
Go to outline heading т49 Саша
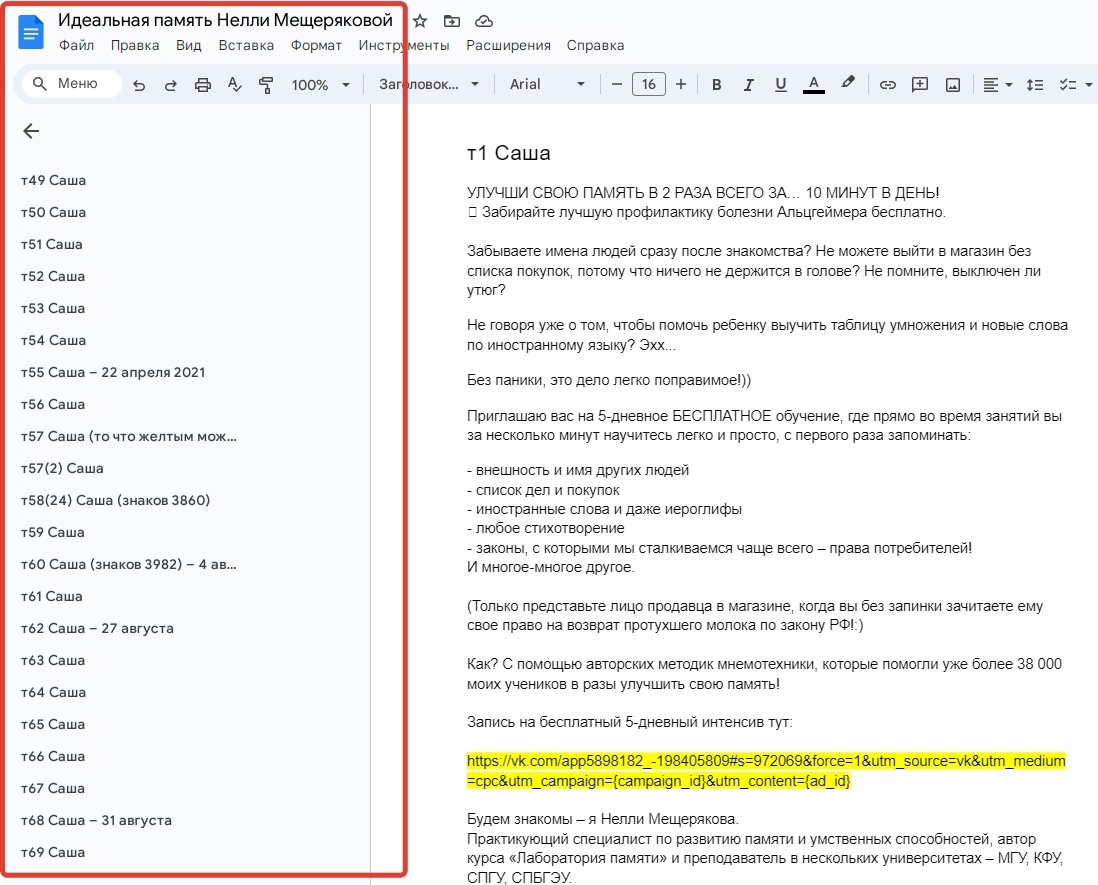pos(53,181)
